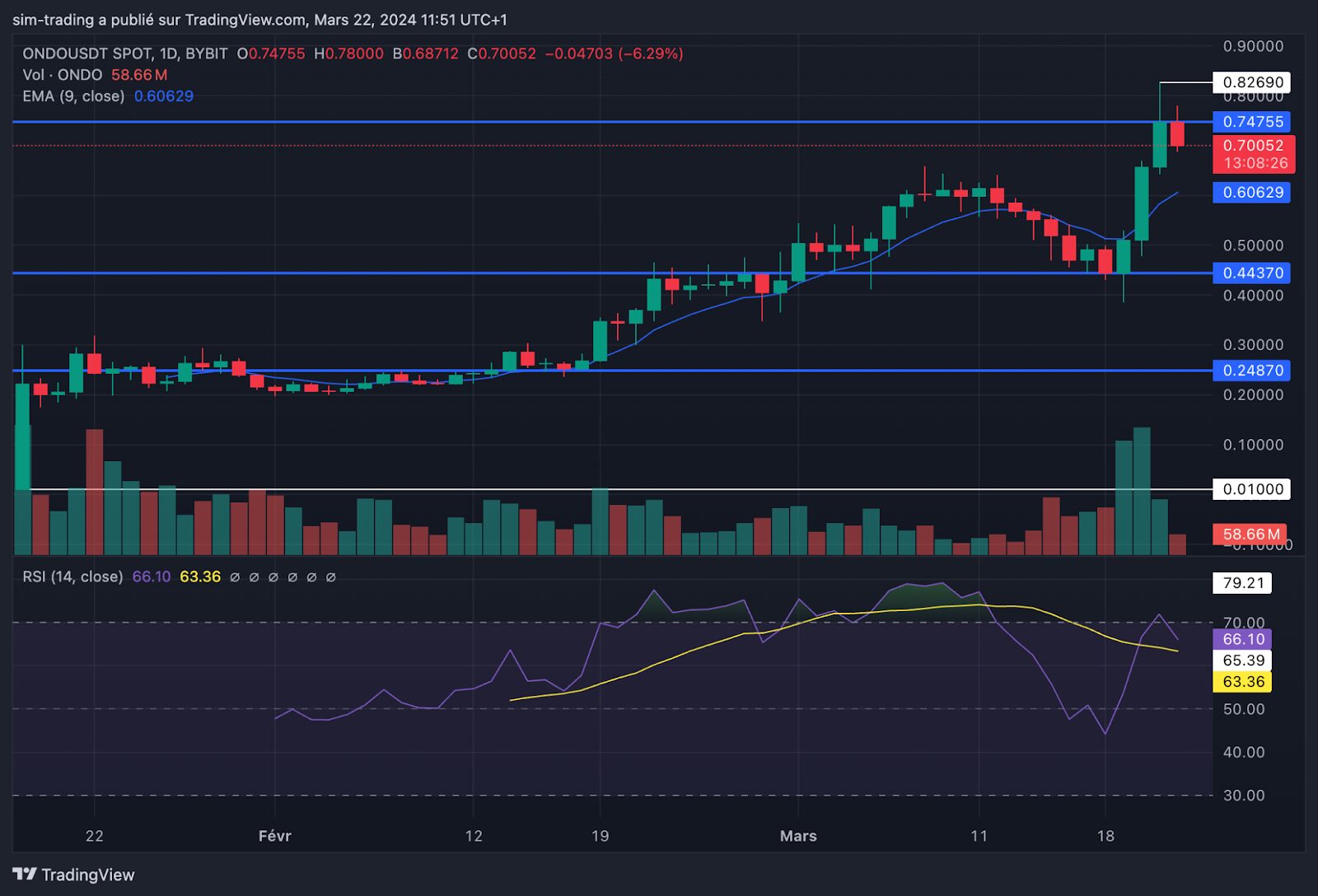Select the 0.44370 support level tag

(1252, 273)
